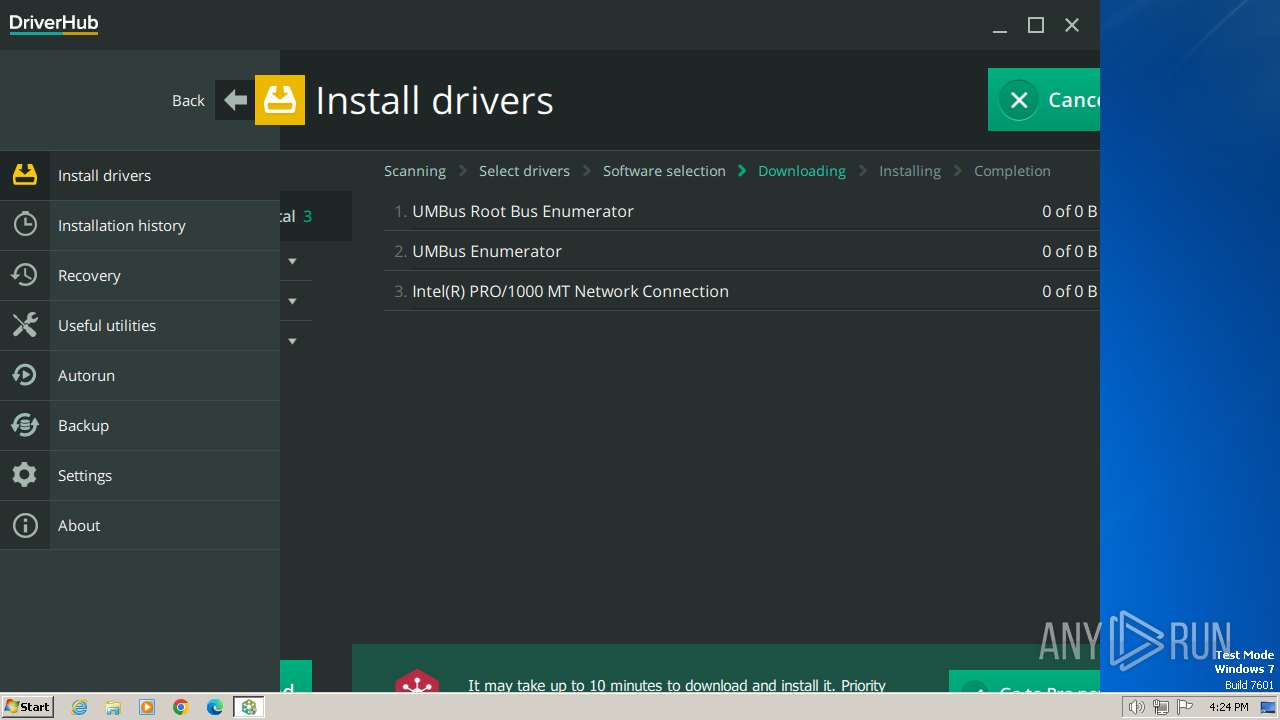This screenshot has height=720, width=1280.
Task: Open Settings menu entry
Action: [x=140, y=475]
